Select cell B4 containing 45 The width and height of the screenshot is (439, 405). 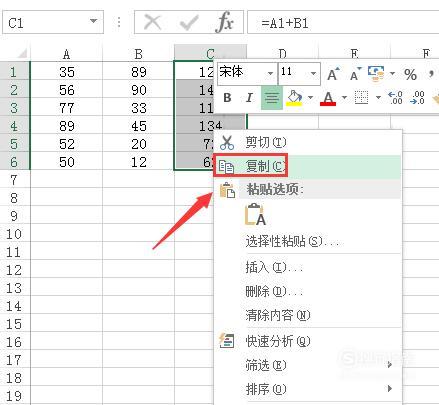coord(138,126)
